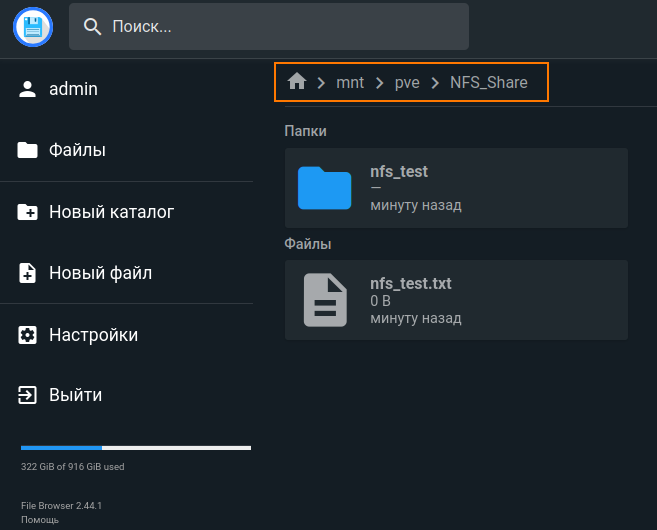Open the Помощь help link
The width and height of the screenshot is (657, 530).
coord(40,520)
